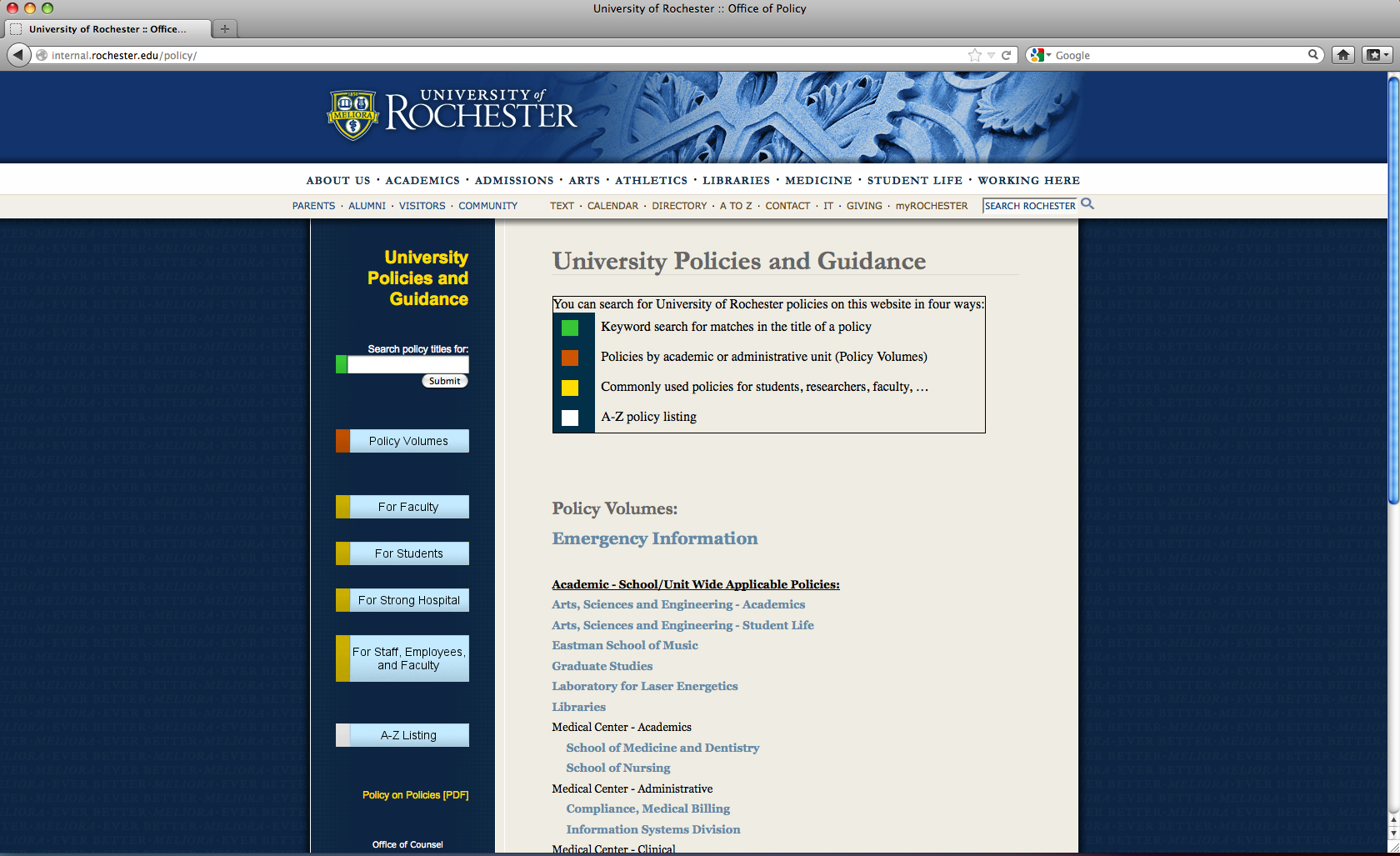Select Libraries in the main navigation
The height and width of the screenshot is (856, 1400).
tap(736, 180)
